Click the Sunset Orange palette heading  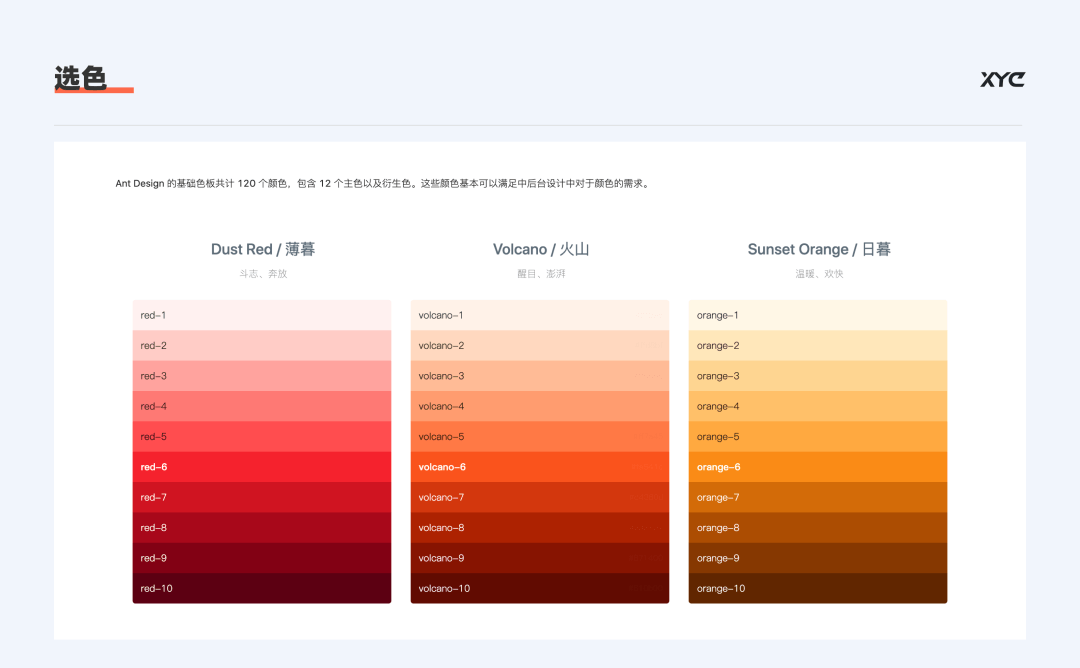pyautogui.click(x=819, y=249)
